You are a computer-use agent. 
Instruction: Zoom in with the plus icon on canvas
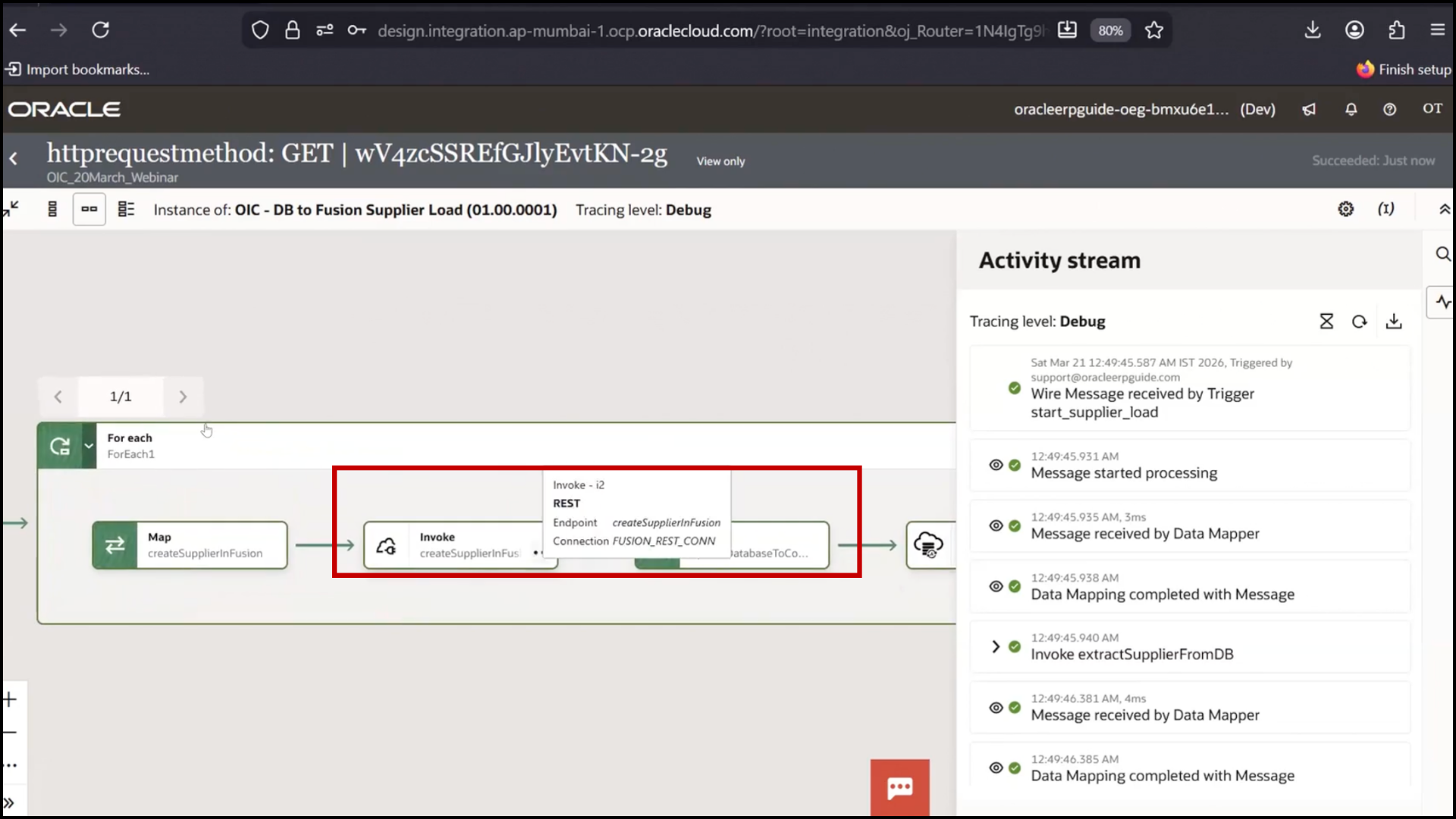(10, 699)
